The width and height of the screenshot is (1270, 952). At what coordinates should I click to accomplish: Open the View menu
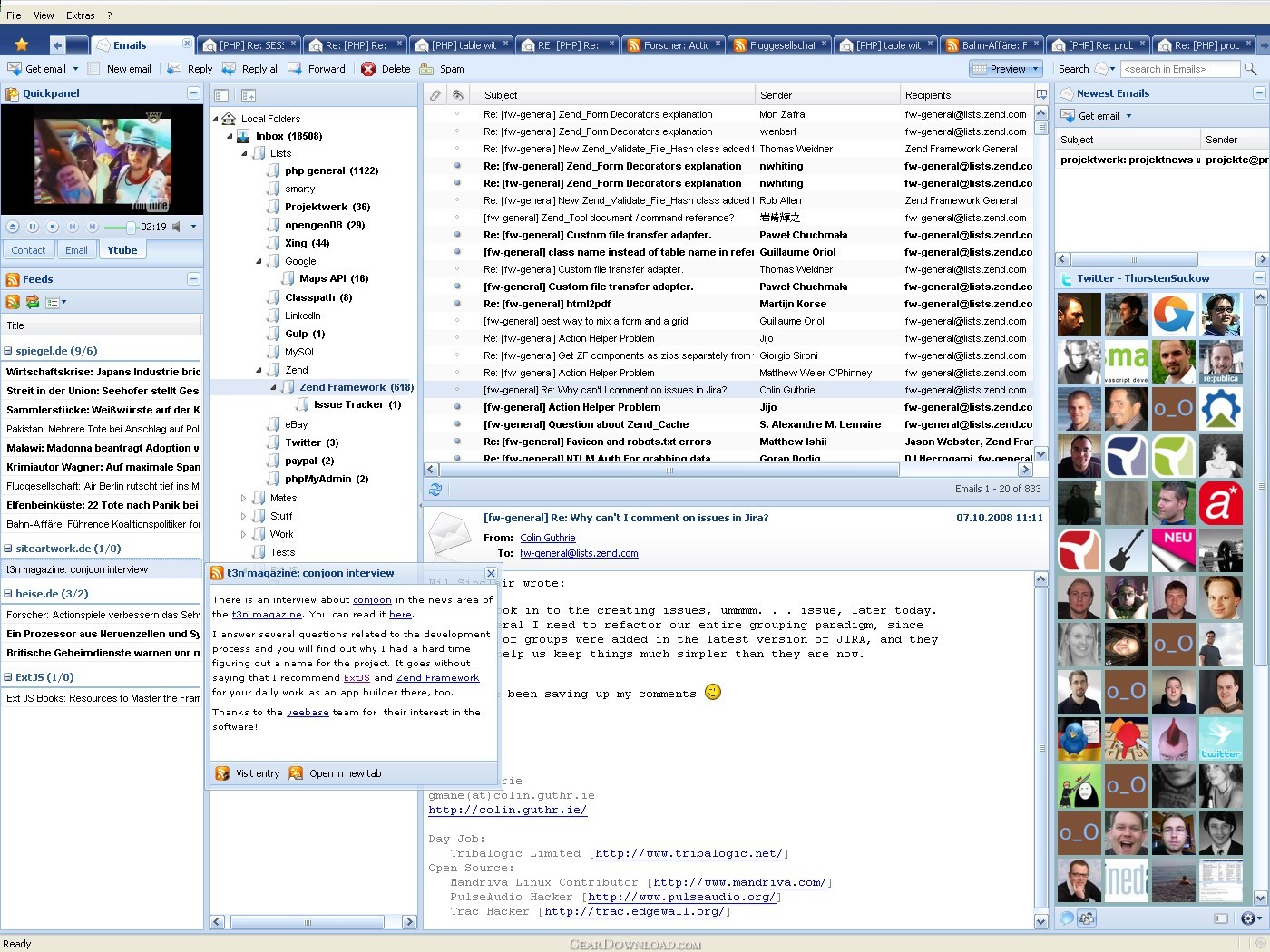click(44, 15)
